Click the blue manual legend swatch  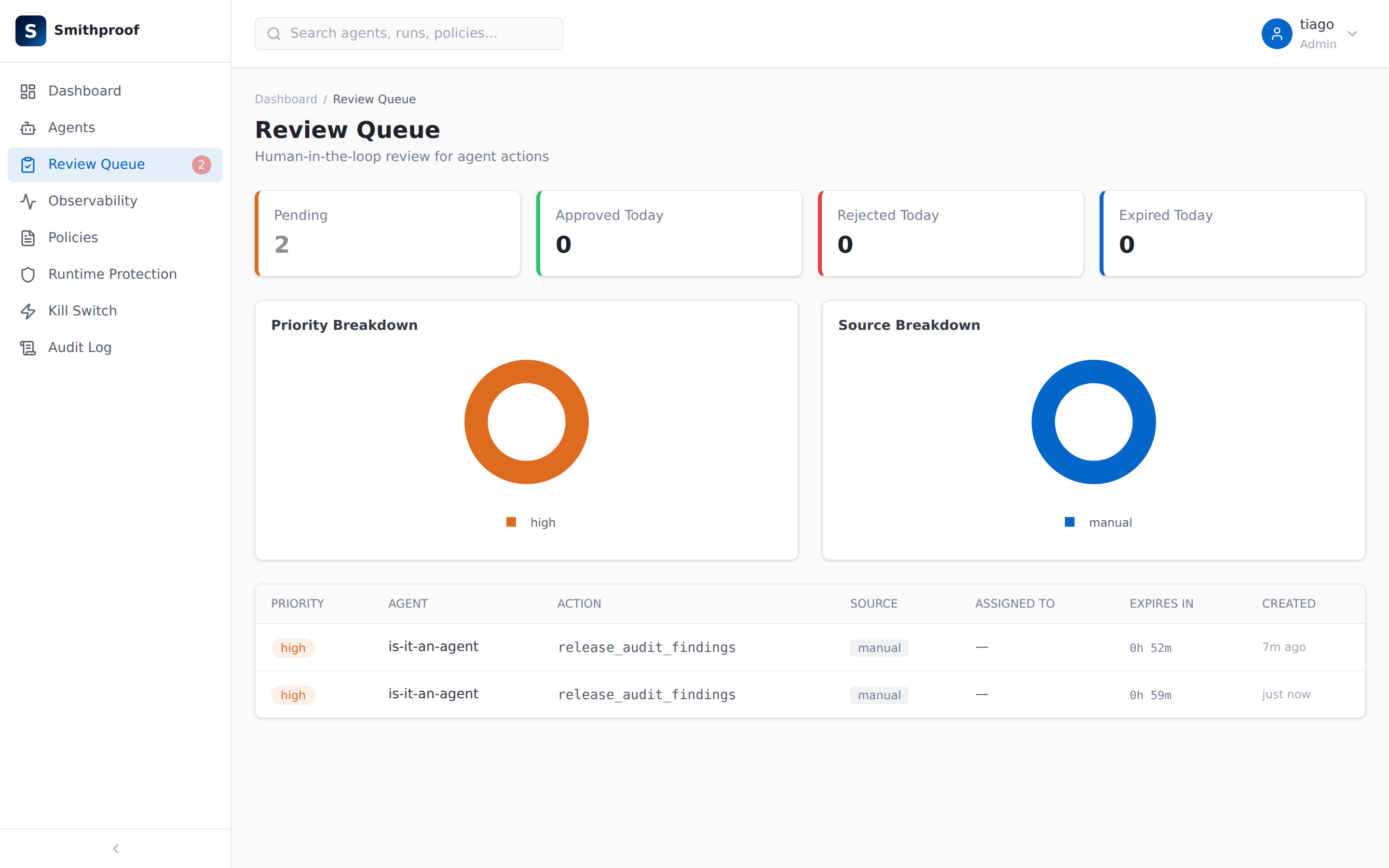1069,522
